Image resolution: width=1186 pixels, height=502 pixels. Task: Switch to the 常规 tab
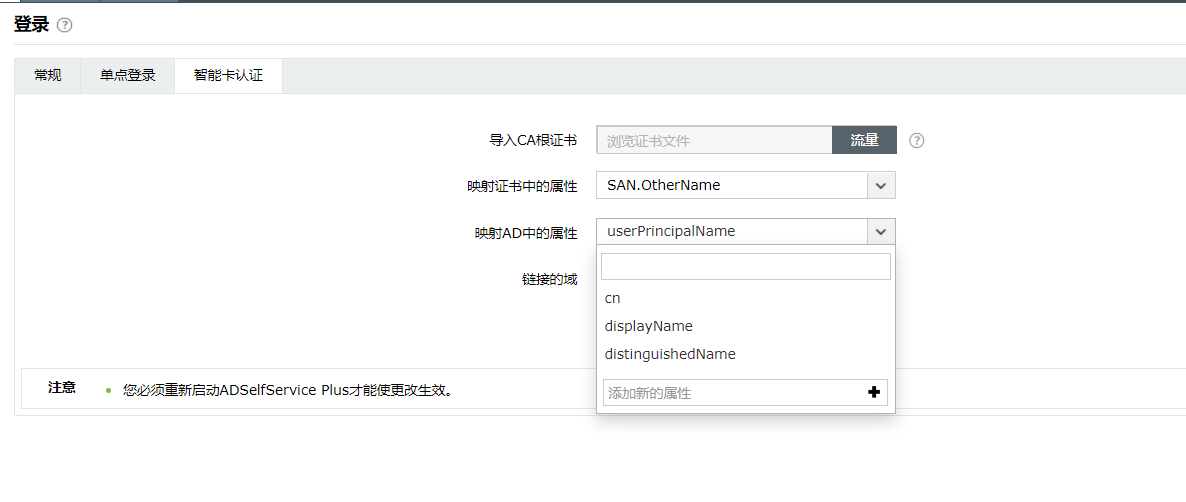[48, 75]
